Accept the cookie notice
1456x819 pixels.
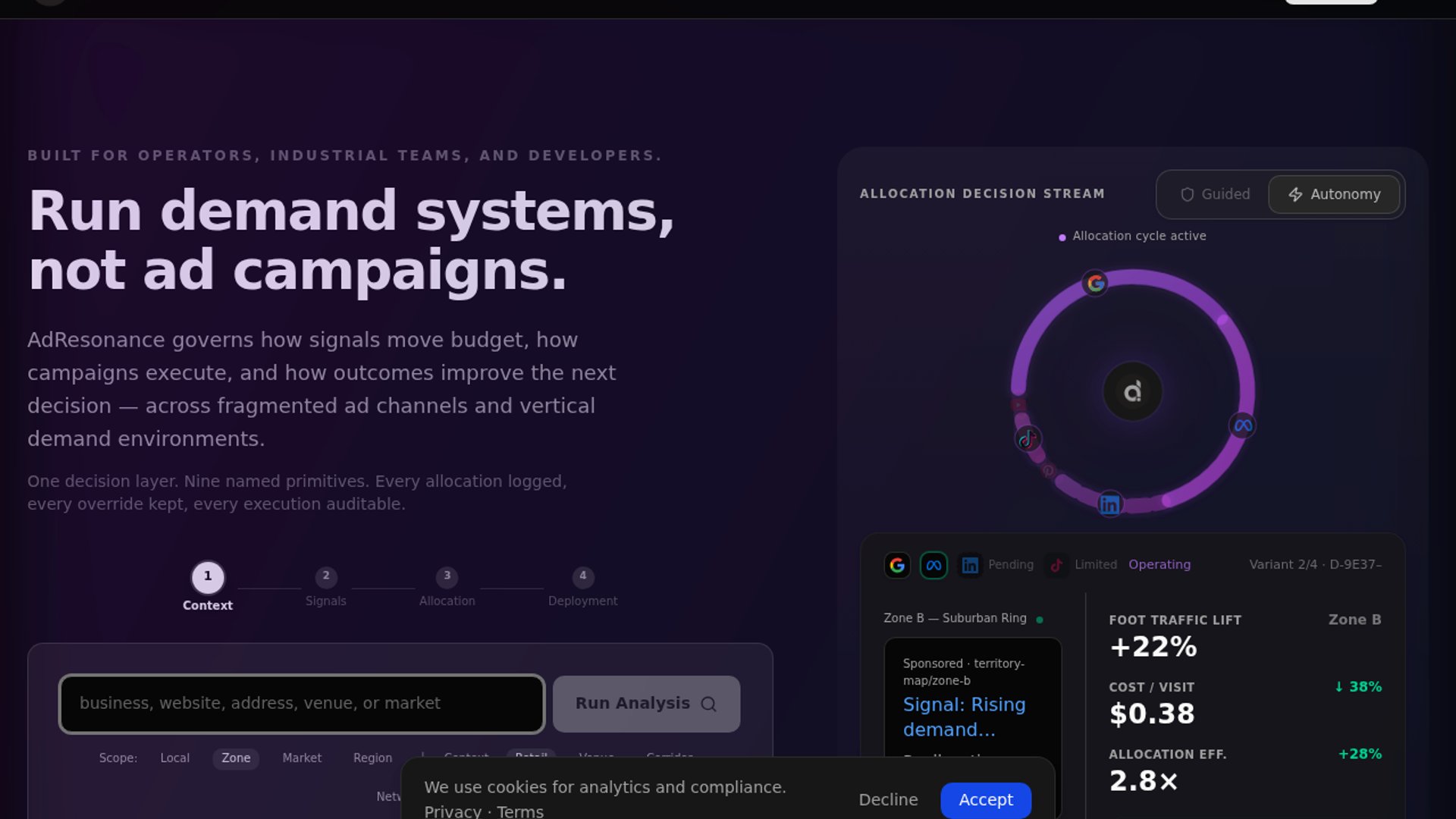click(985, 799)
